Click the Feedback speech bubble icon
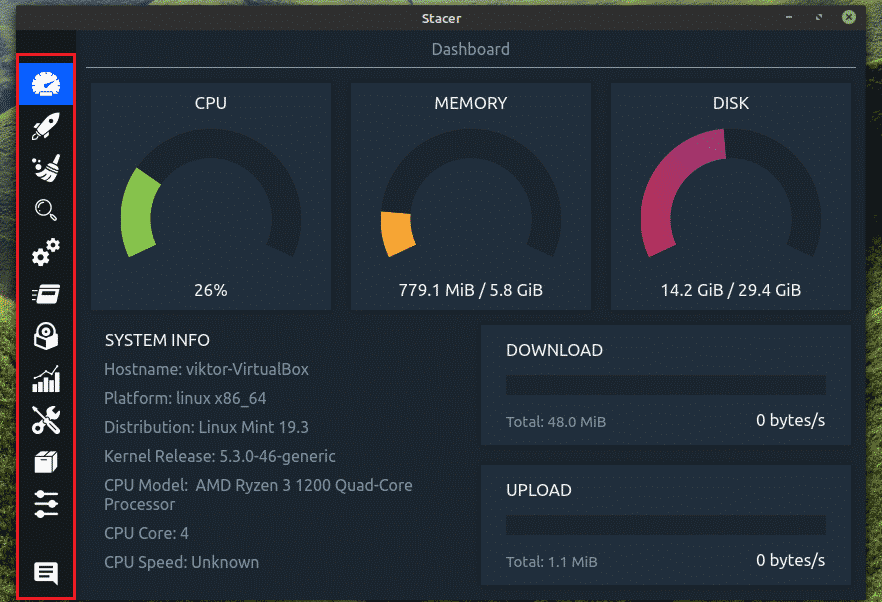Image resolution: width=882 pixels, height=602 pixels. 46,573
